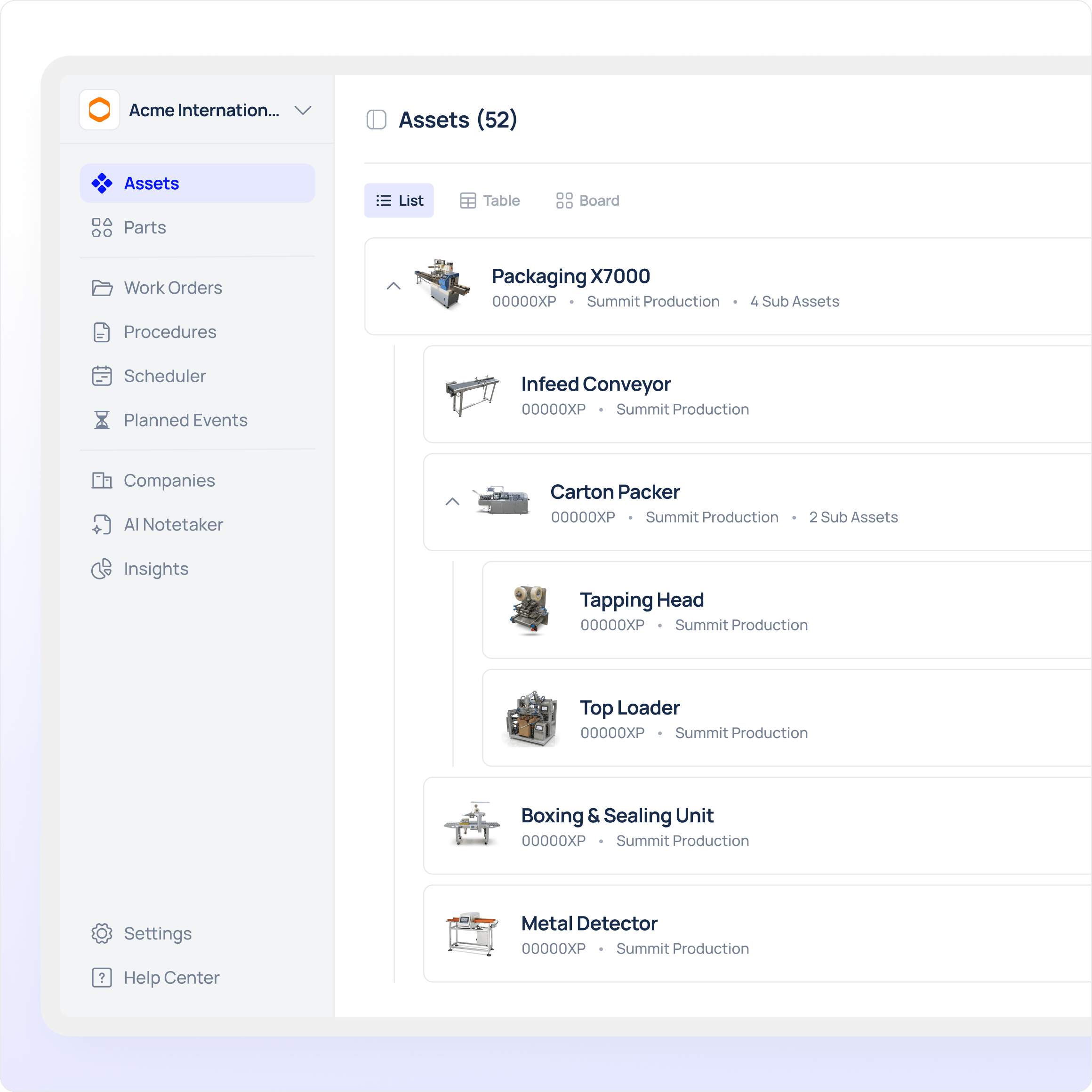1092x1092 pixels.
Task: Collapse the Carton Packer sub assets
Action: (x=452, y=502)
